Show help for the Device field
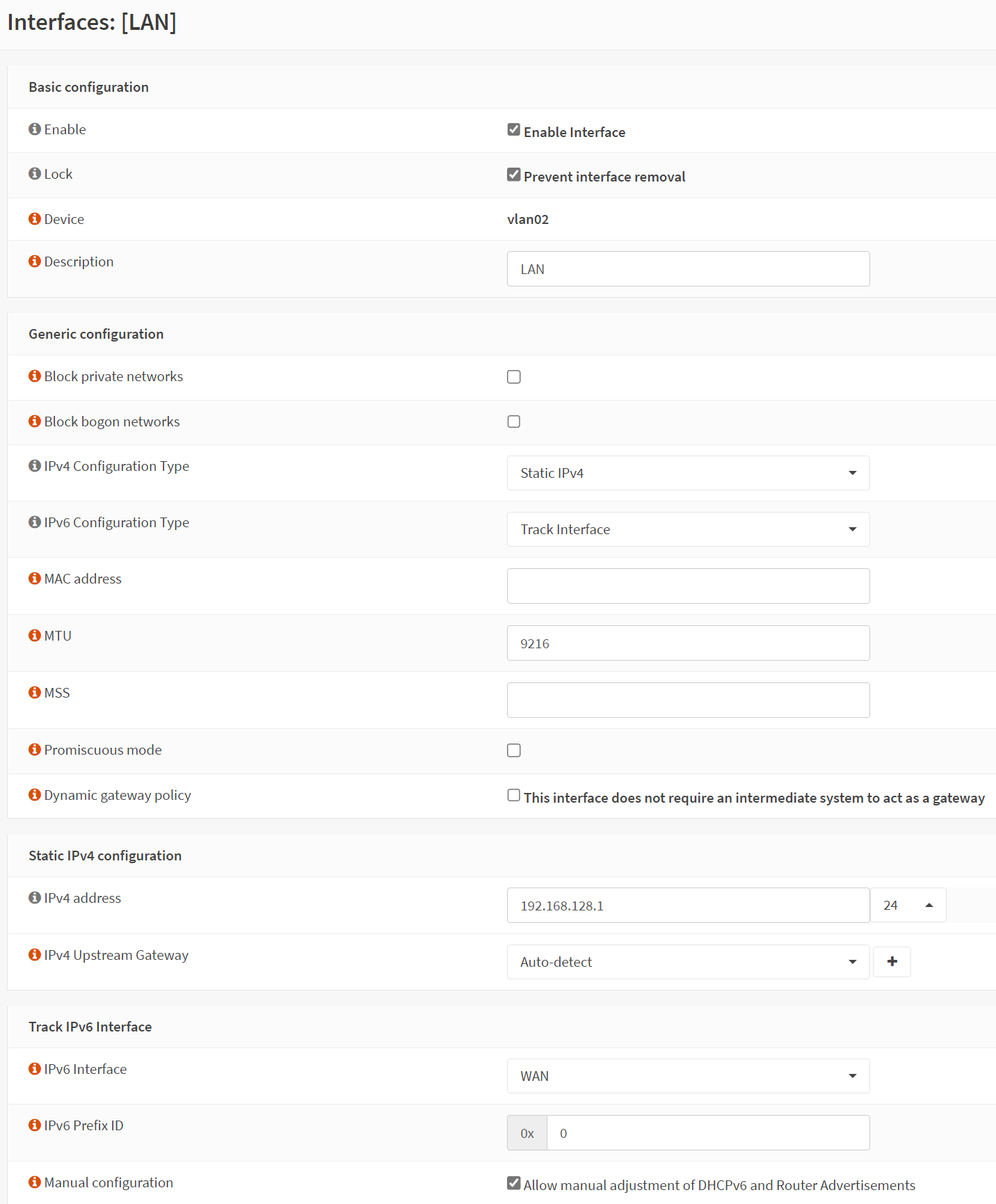Viewport: 996px width, 1204px height. click(x=35, y=219)
